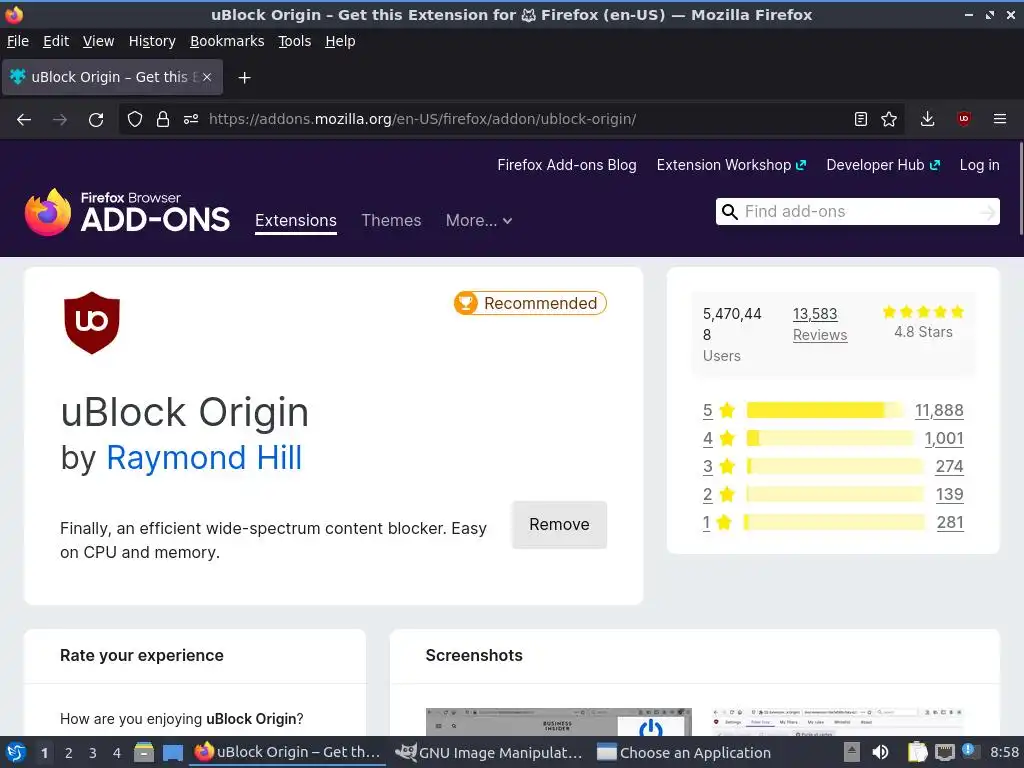This screenshot has width=1024, height=768.
Task: Click the eject media tray icon
Action: 851,752
